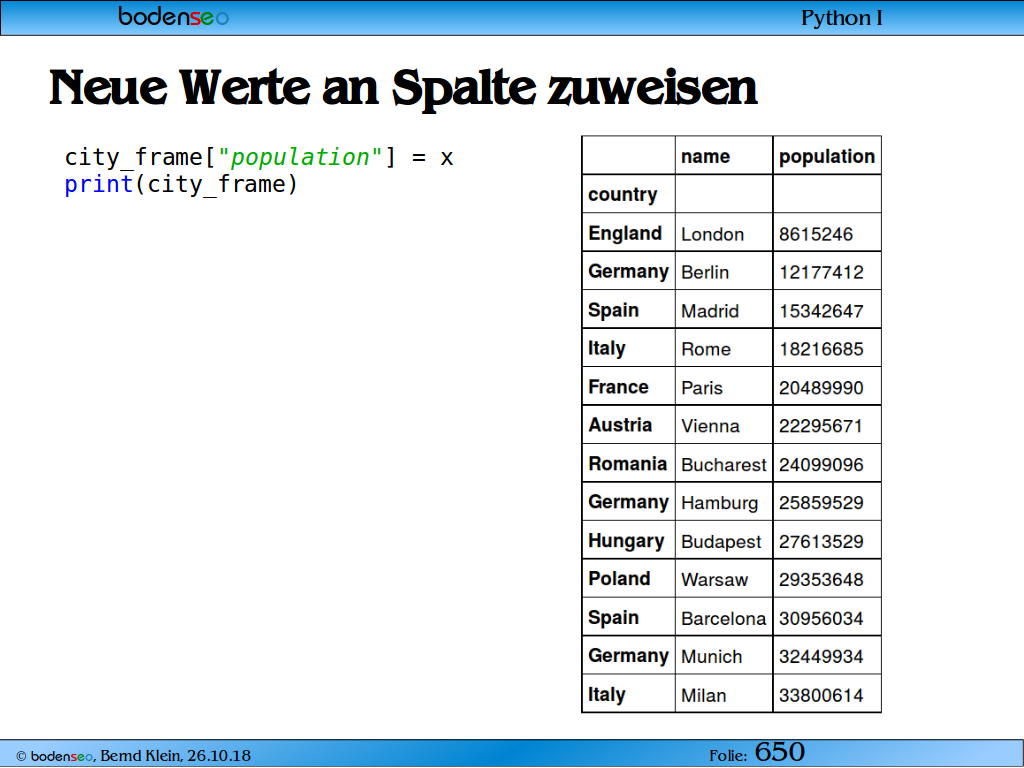
Task: Click the 'Italy' label in the Rome row
Action: tap(607, 349)
